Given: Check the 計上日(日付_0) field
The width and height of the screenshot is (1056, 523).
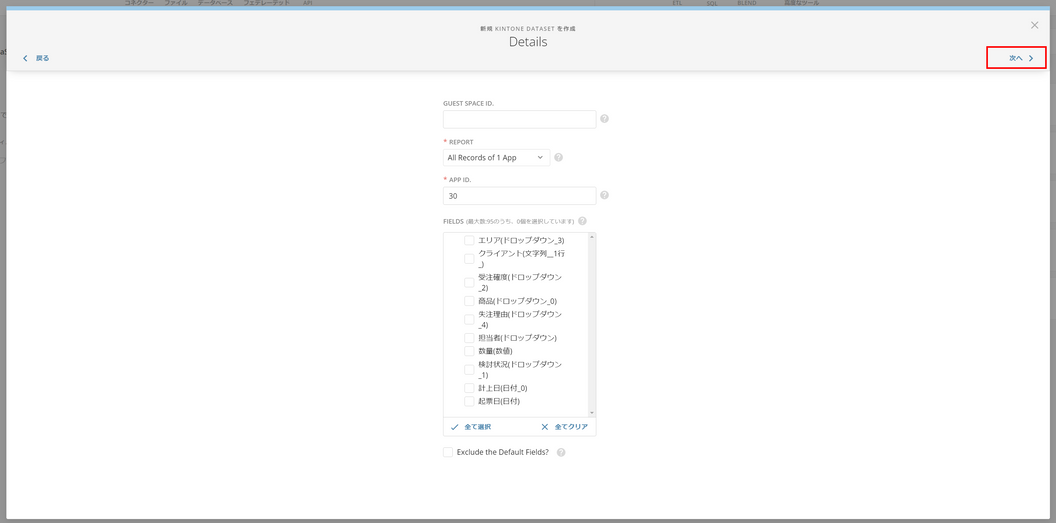Looking at the screenshot, I should coord(469,388).
